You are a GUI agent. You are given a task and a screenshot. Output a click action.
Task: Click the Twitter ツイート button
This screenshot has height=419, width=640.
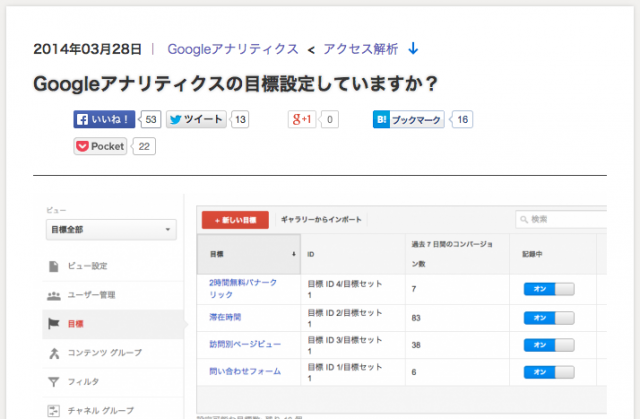click(x=196, y=119)
